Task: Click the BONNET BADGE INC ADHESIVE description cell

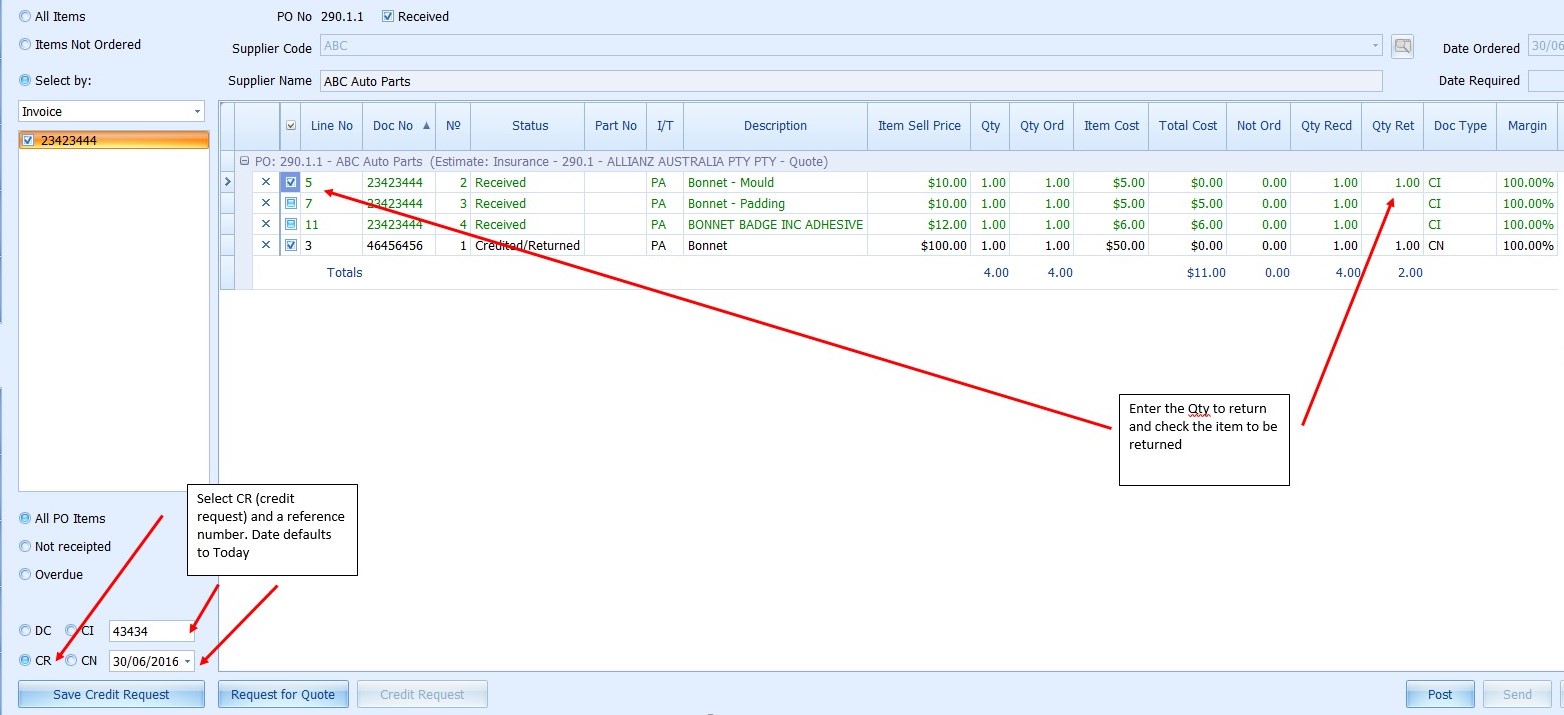Action: [x=775, y=224]
